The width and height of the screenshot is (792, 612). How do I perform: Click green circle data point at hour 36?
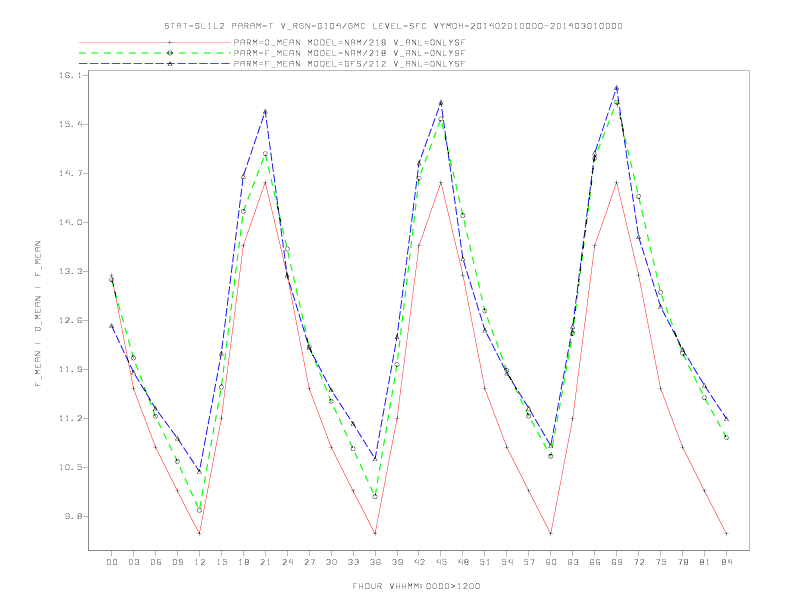click(x=375, y=496)
